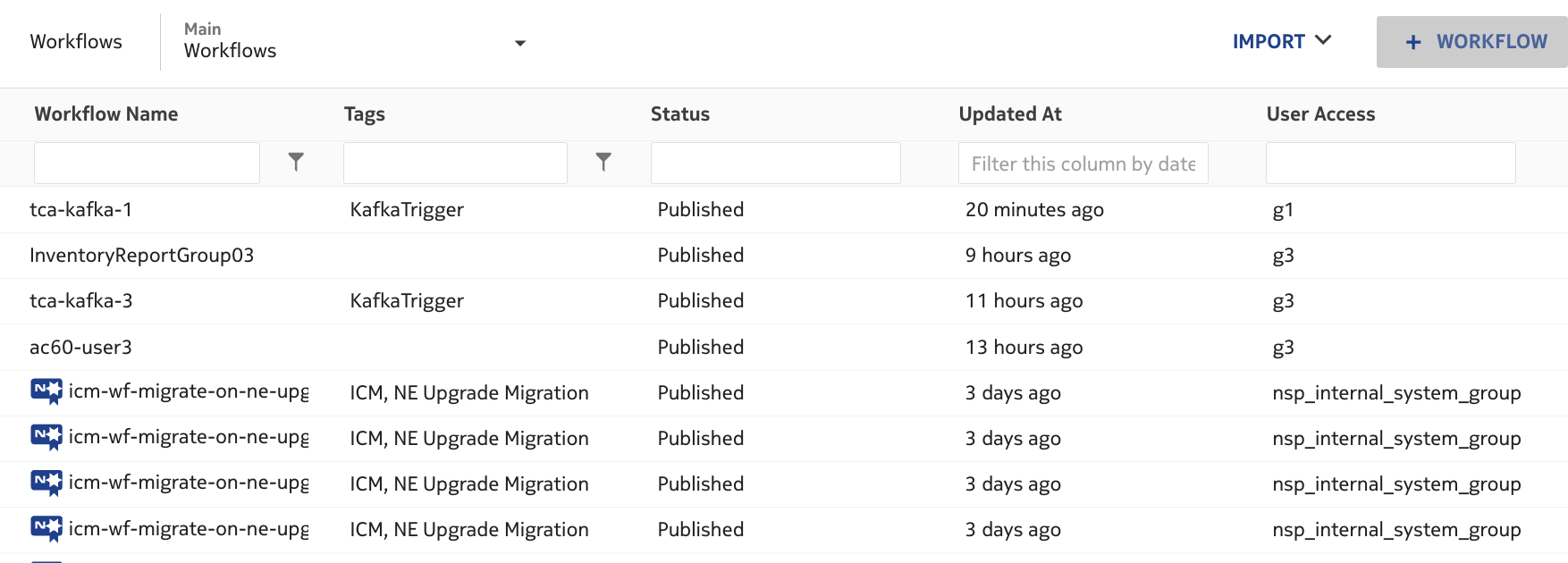Click the first icm-wf-migrate row's NSP badge icon
The image size is (1568, 563).
pyautogui.click(x=46, y=391)
